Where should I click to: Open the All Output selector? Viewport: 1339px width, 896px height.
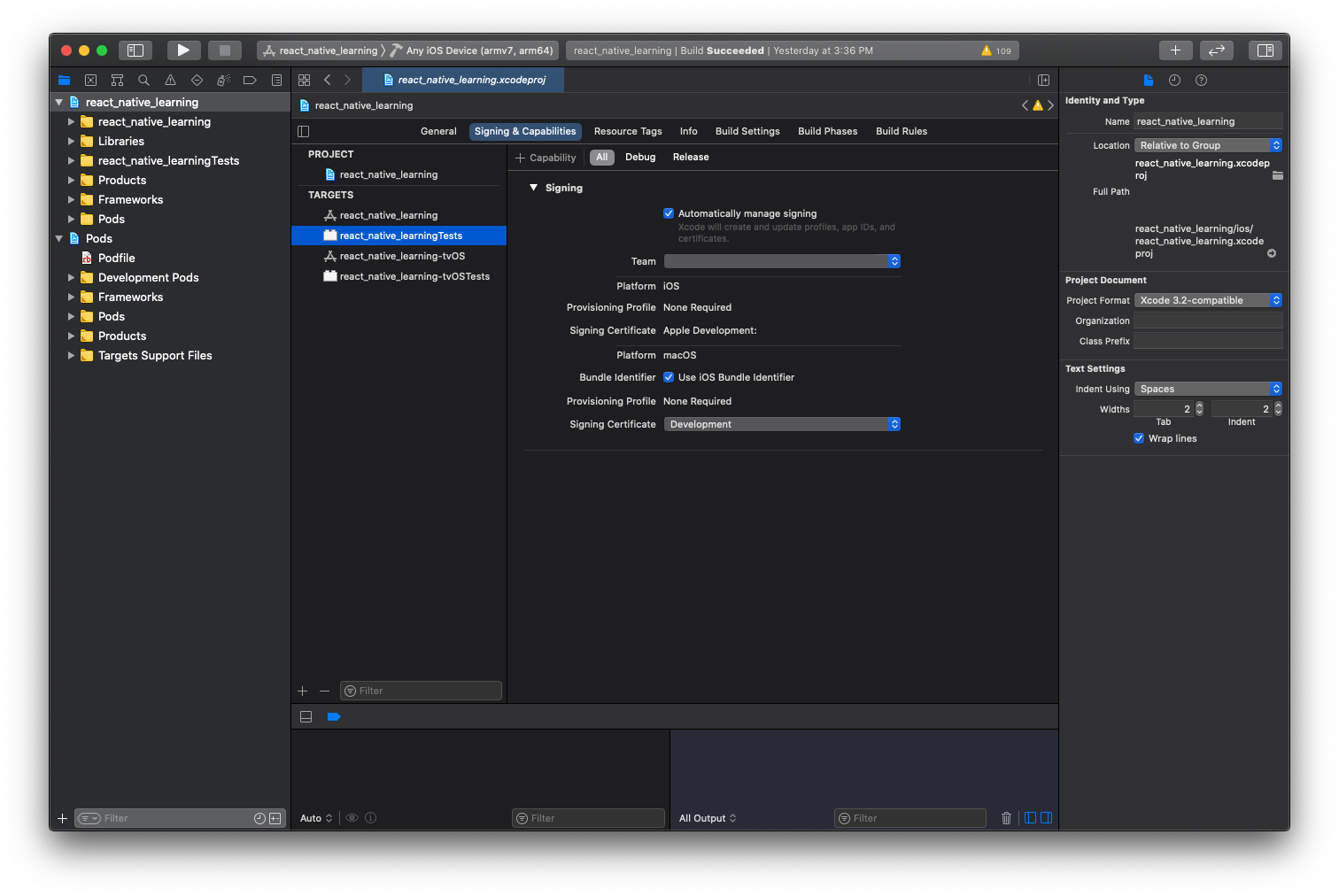click(708, 818)
